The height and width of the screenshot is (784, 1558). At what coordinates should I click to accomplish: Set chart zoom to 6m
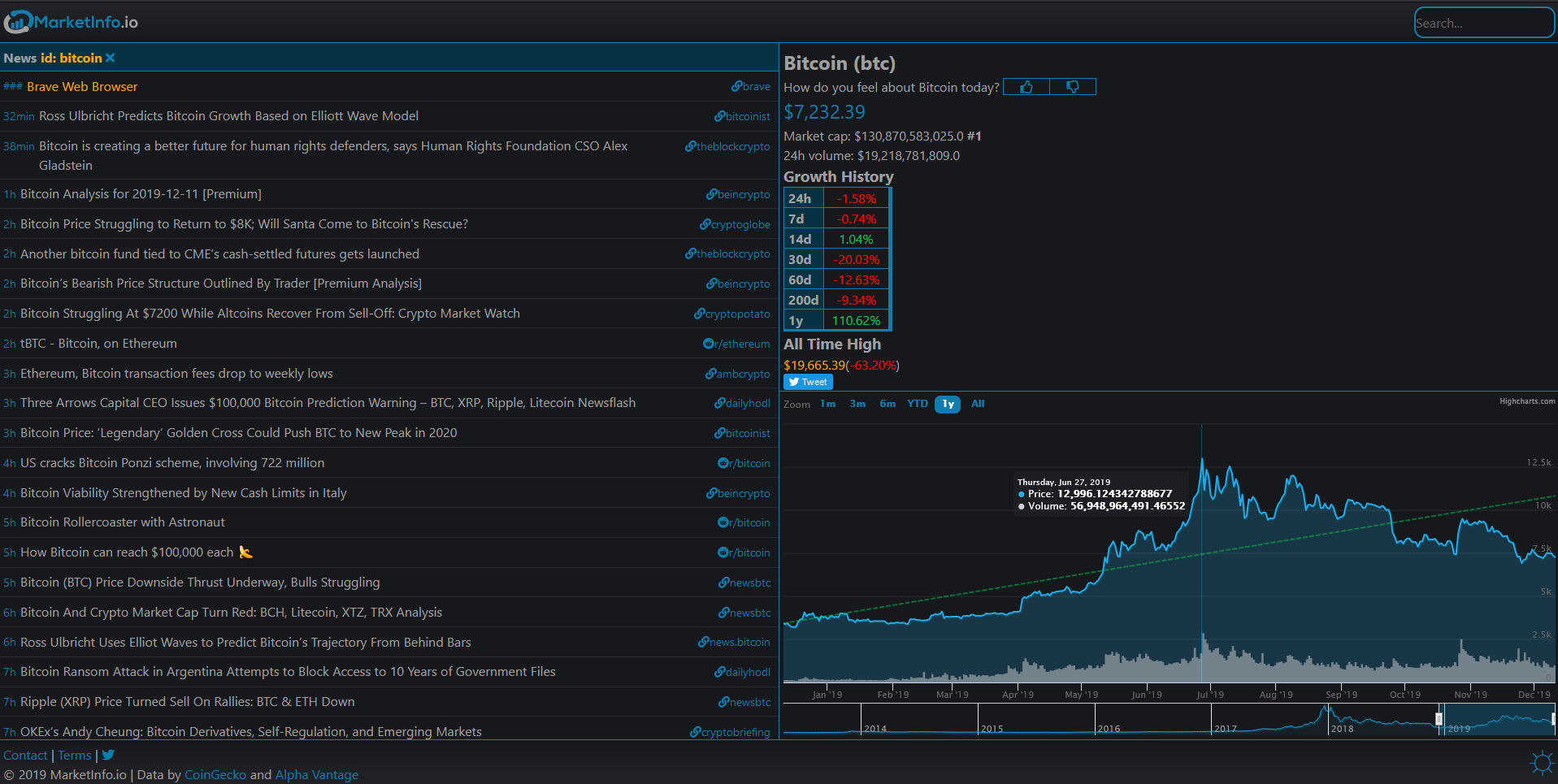click(x=887, y=404)
